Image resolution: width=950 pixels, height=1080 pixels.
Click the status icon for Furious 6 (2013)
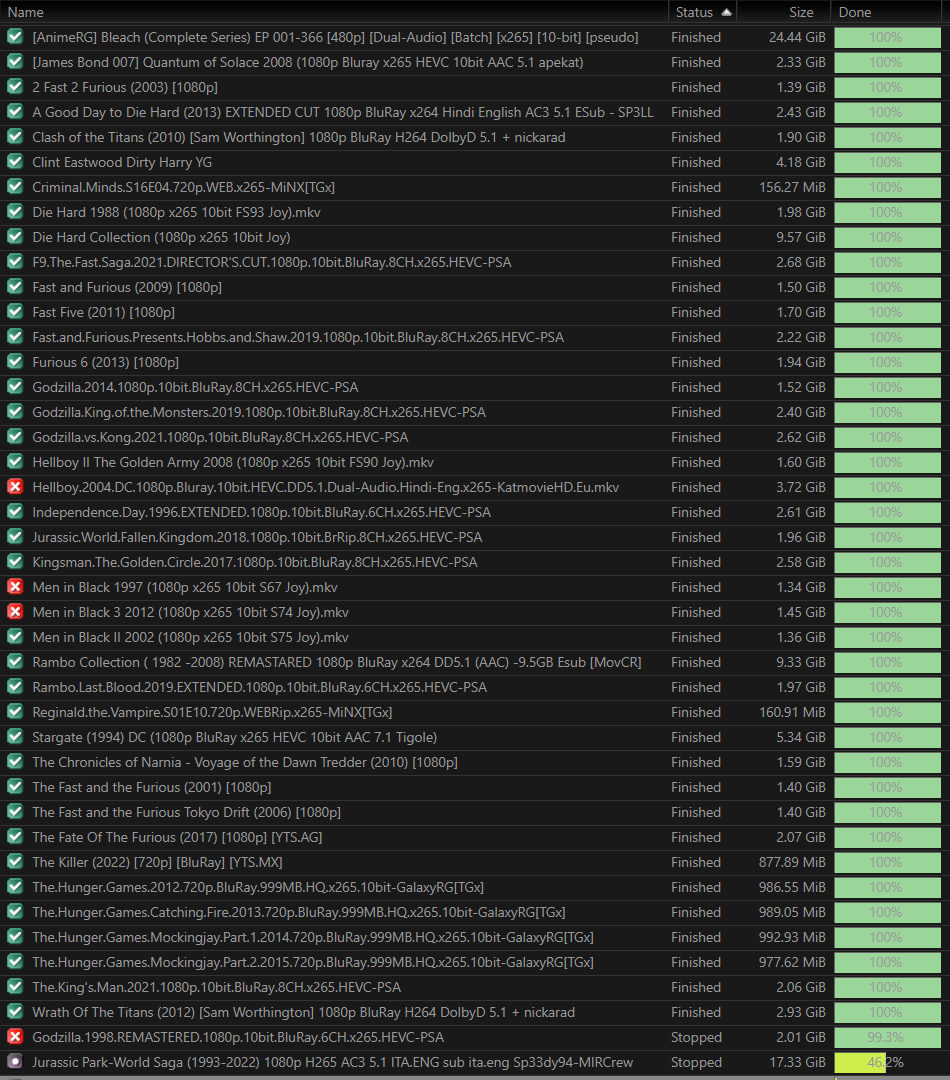pos(14,362)
